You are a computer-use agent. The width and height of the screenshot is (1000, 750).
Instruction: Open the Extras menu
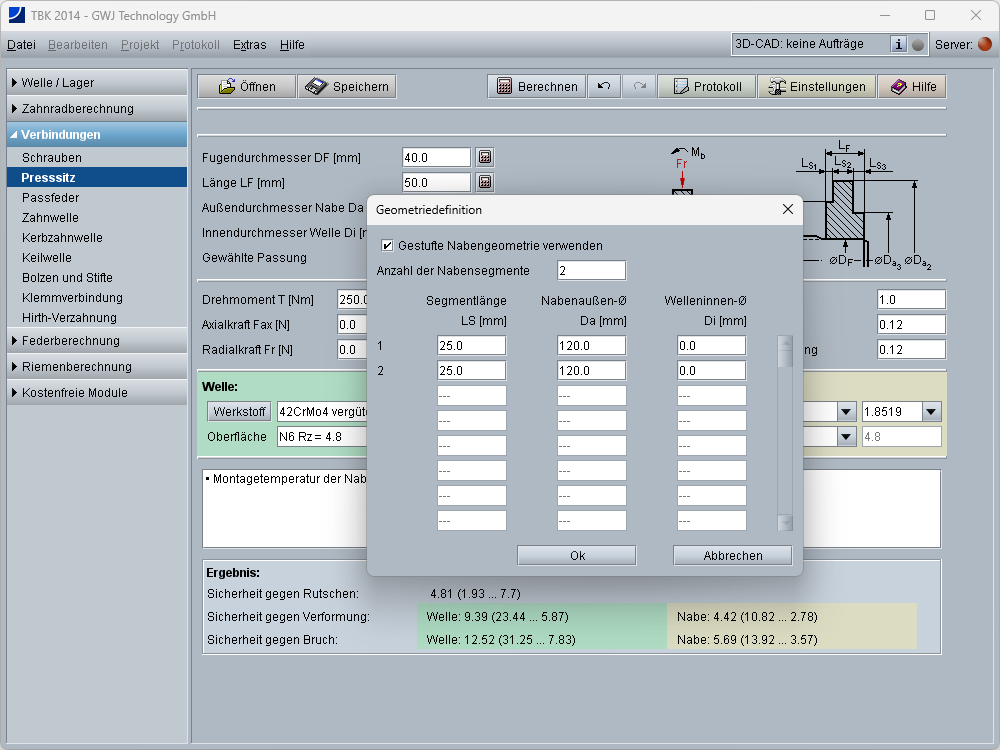point(250,45)
